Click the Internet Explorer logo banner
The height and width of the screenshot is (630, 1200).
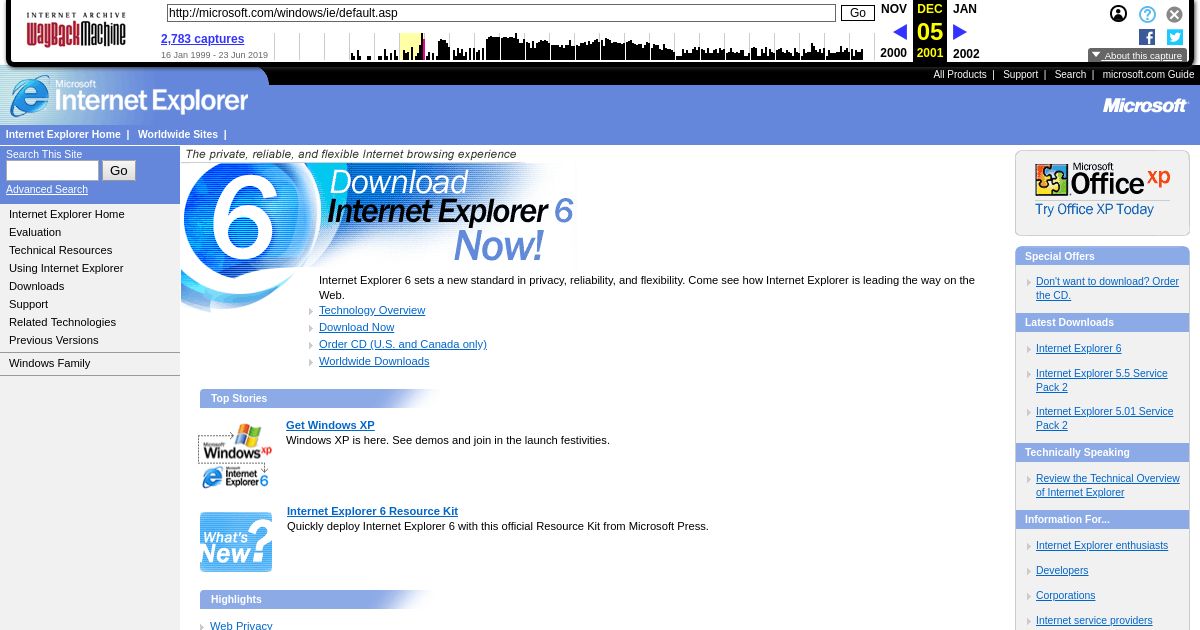tap(128, 97)
